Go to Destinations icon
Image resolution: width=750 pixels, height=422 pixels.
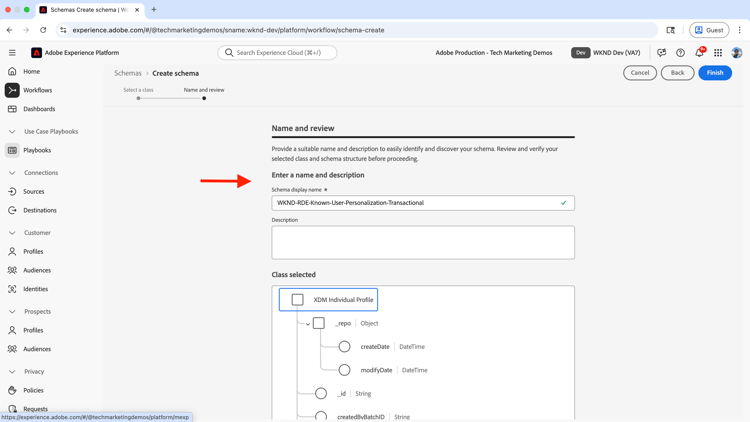tap(12, 210)
